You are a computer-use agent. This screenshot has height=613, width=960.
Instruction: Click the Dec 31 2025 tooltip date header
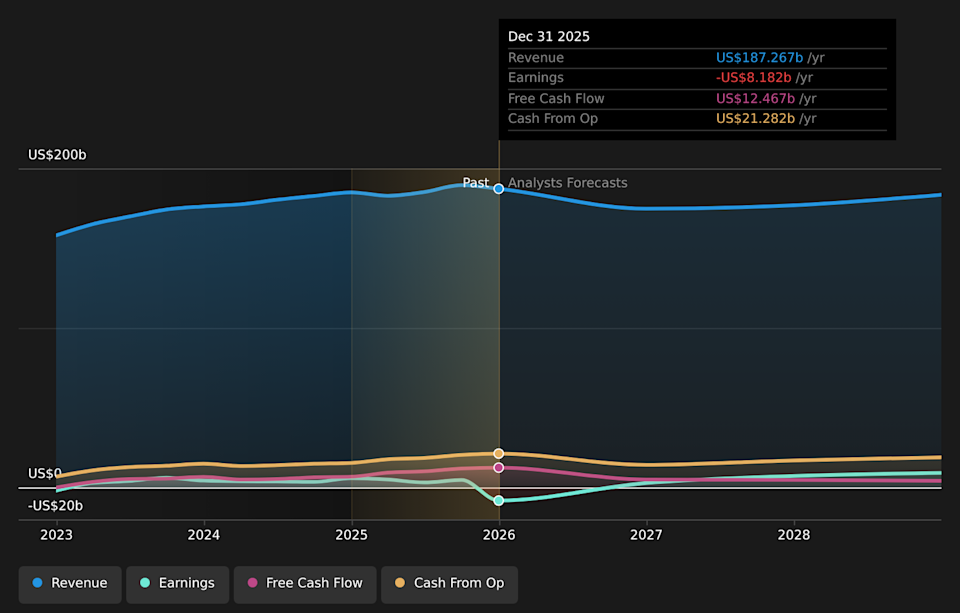[549, 37]
